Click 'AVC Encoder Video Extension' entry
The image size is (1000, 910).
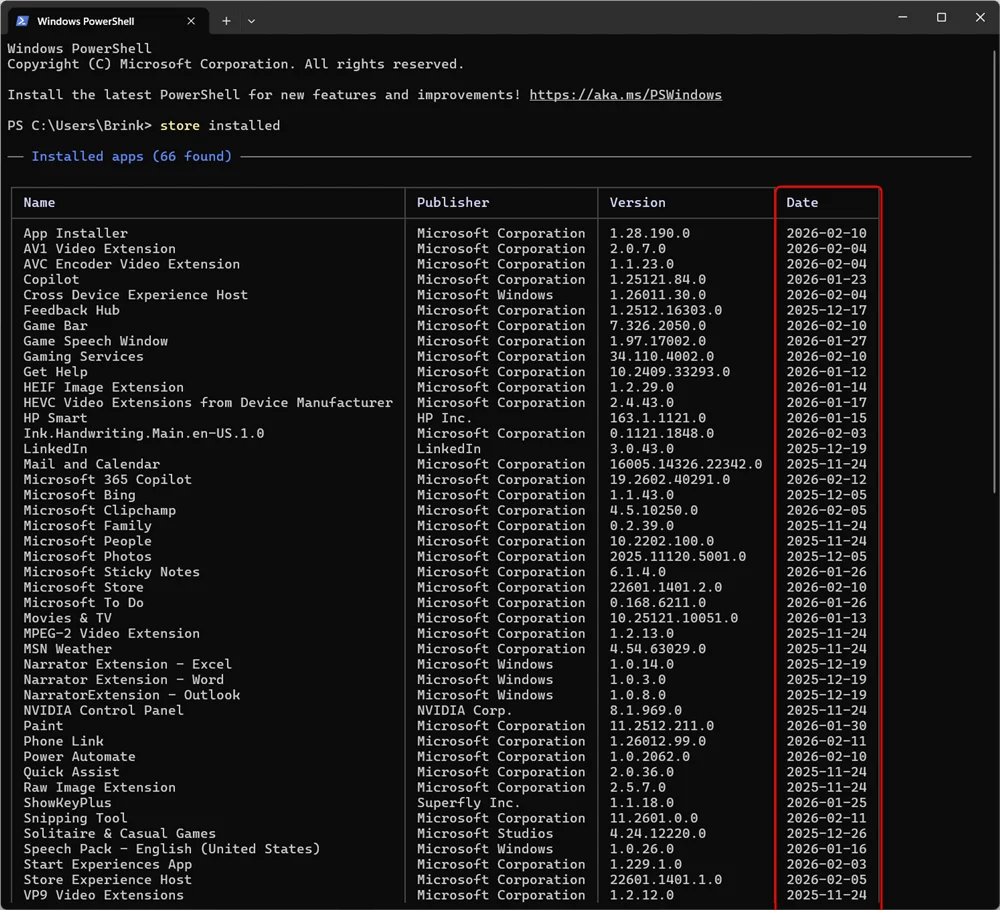coord(132,264)
